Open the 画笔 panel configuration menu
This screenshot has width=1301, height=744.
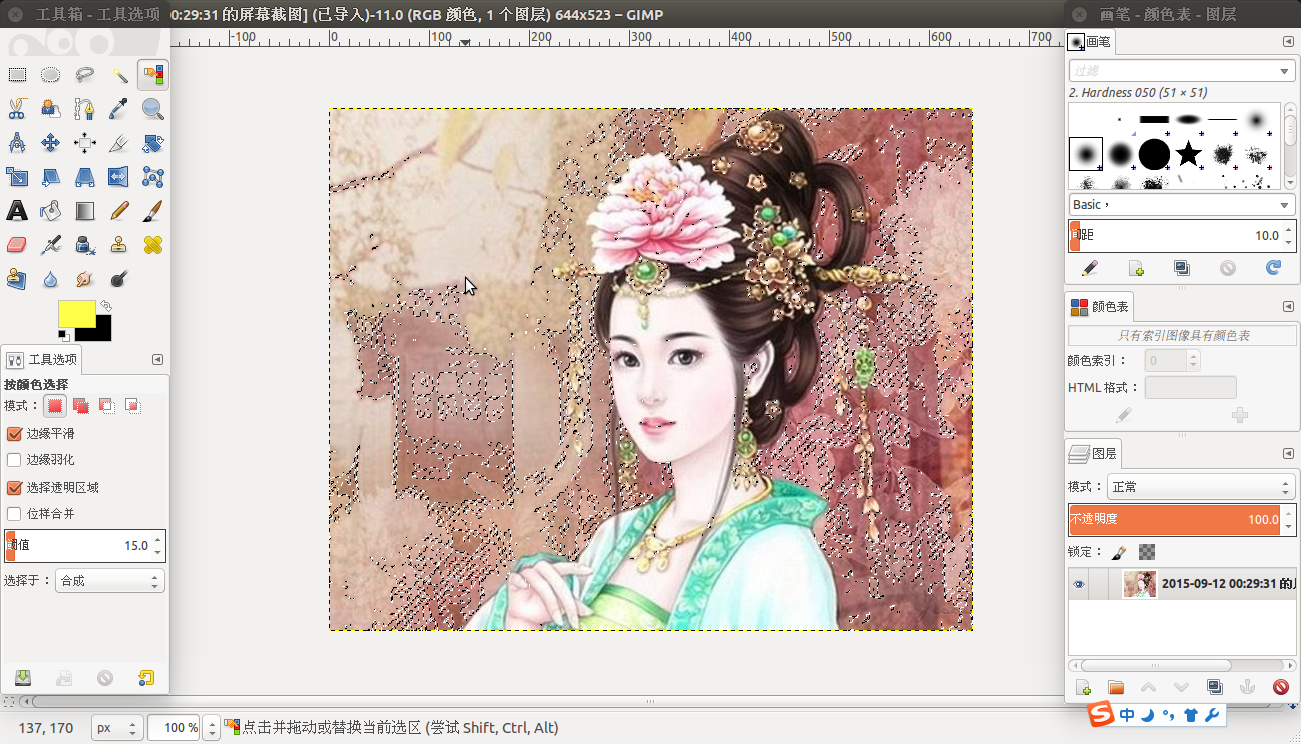(x=1288, y=41)
